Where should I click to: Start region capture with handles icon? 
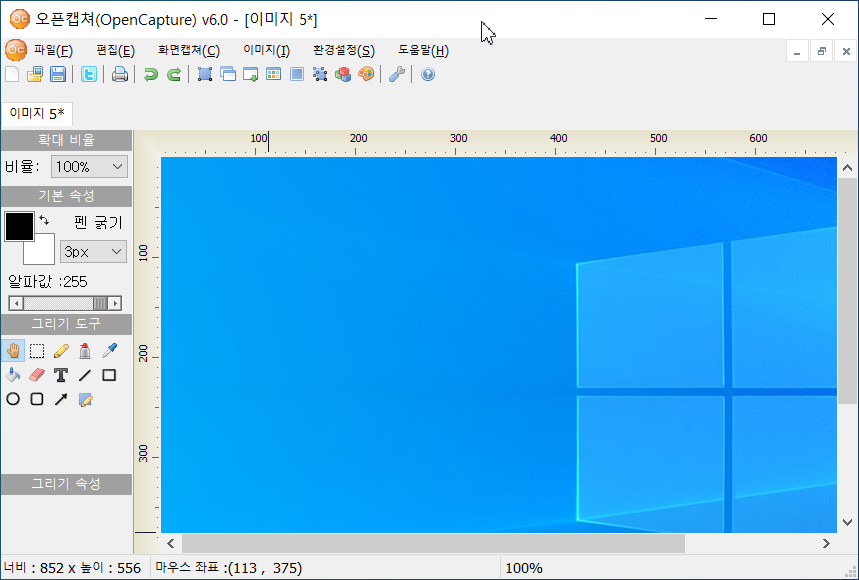(x=205, y=74)
